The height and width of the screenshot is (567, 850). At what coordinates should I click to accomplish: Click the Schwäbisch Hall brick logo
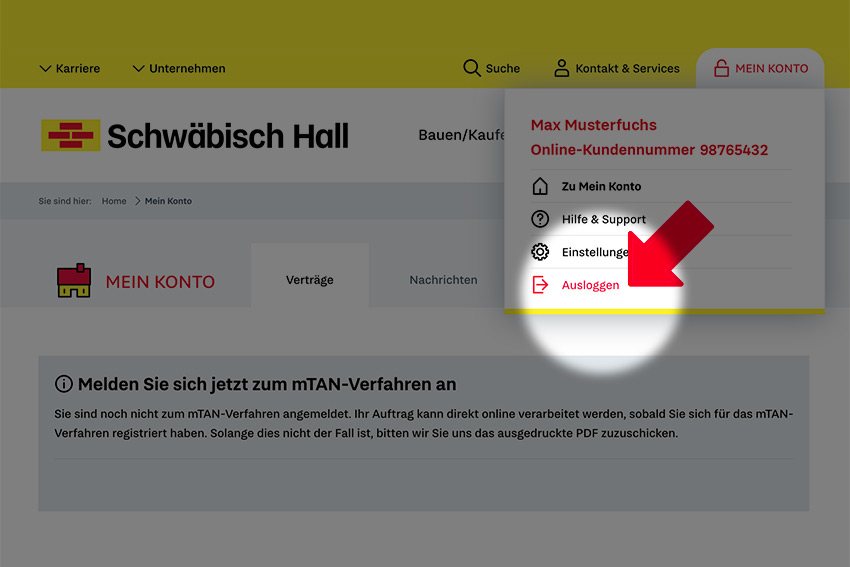pos(70,136)
